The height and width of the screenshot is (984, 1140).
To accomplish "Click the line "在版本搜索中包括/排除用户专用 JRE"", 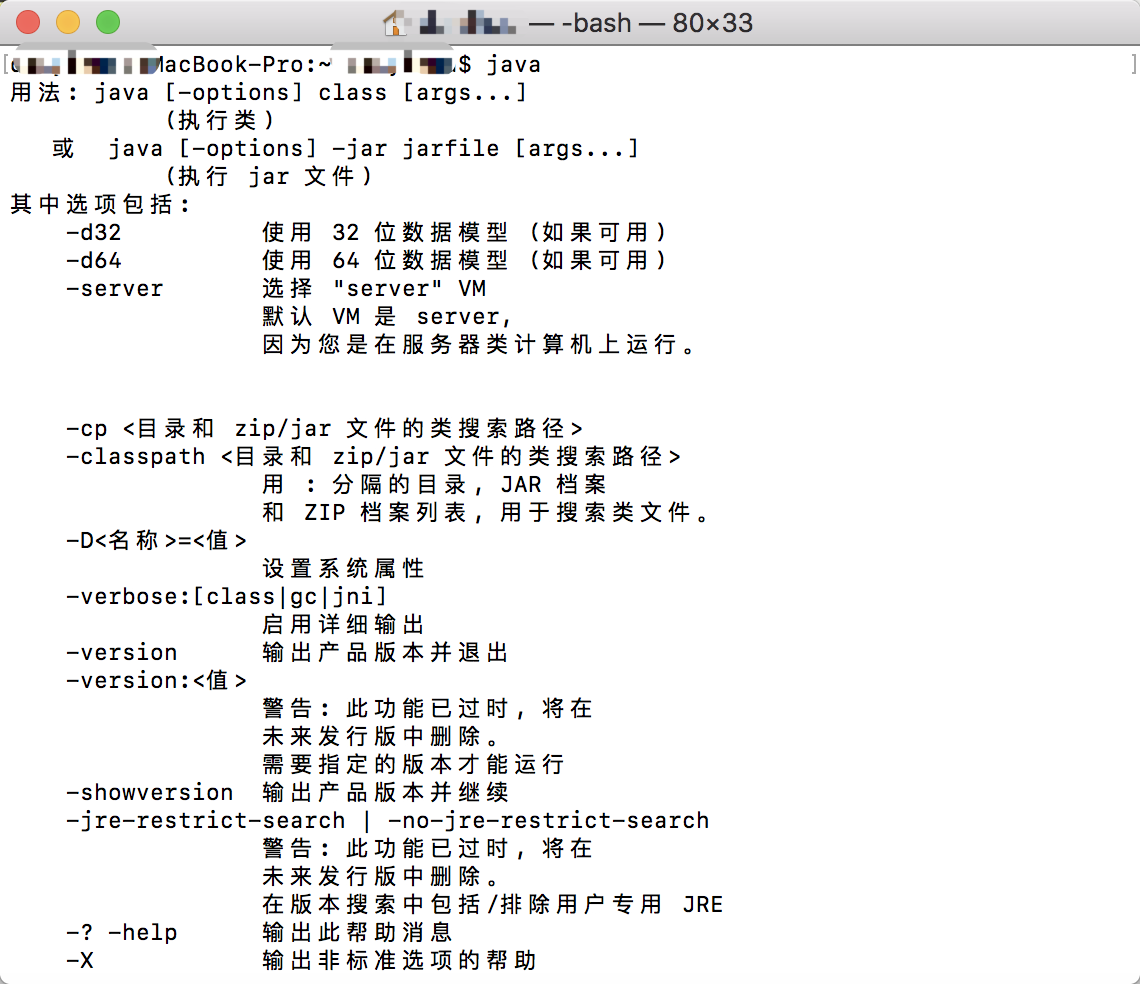I will pyautogui.click(x=492, y=905).
